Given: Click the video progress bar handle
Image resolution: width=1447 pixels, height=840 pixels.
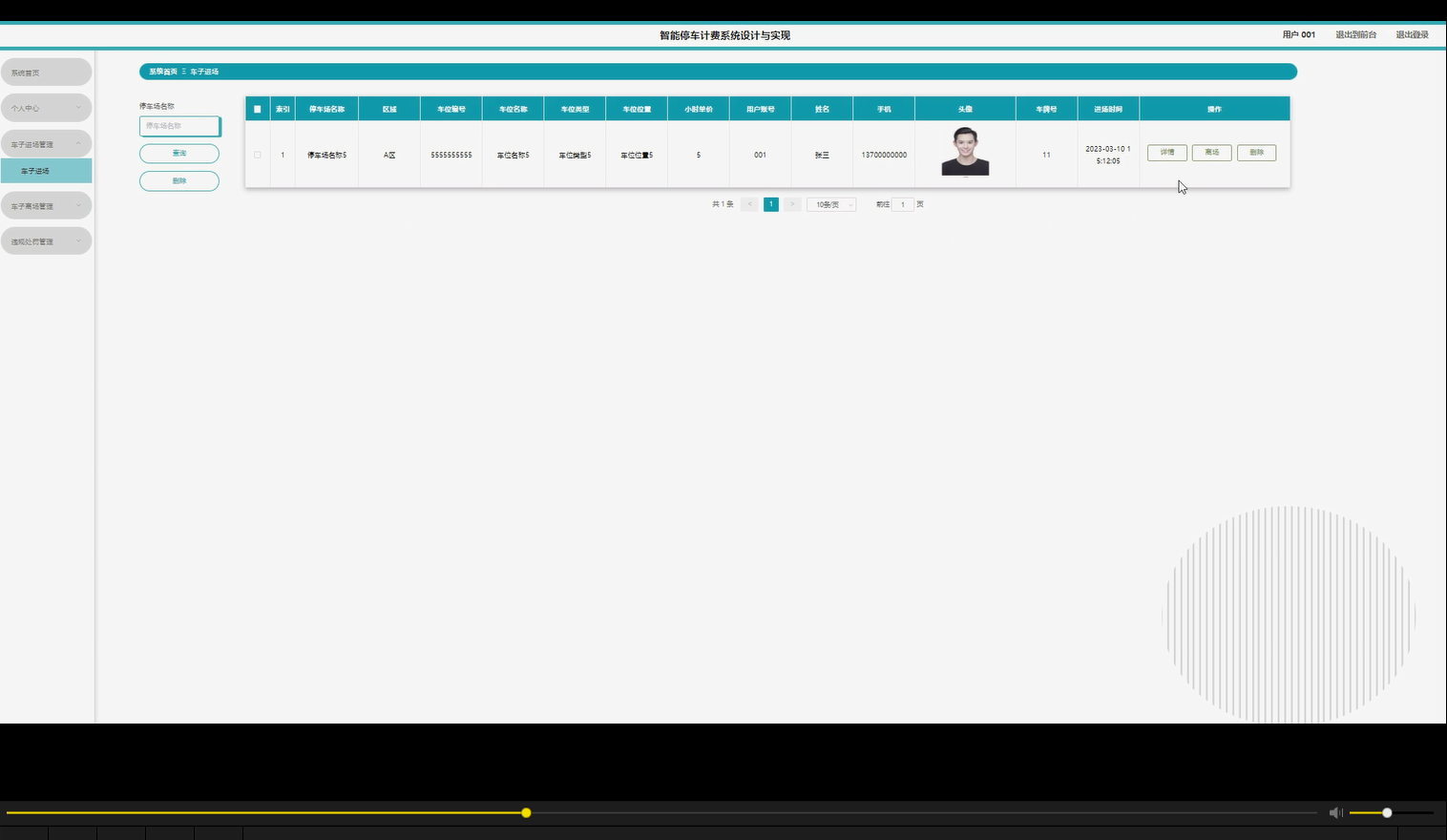Looking at the screenshot, I should pos(526,812).
